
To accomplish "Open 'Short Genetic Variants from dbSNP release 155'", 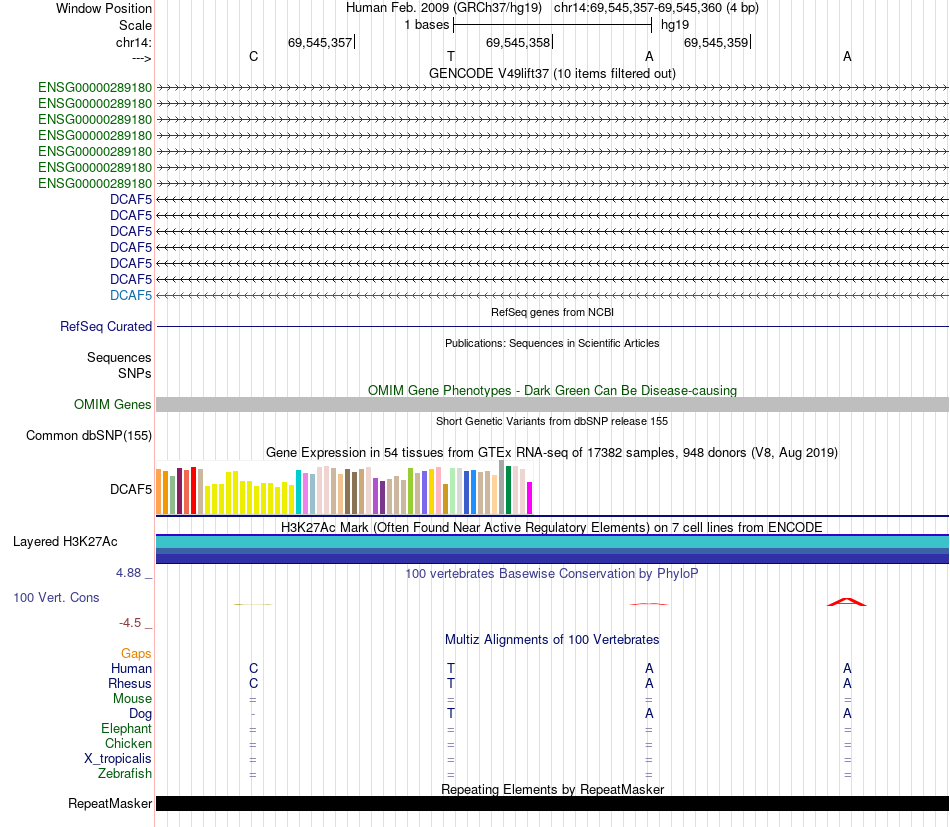I will click(552, 421).
